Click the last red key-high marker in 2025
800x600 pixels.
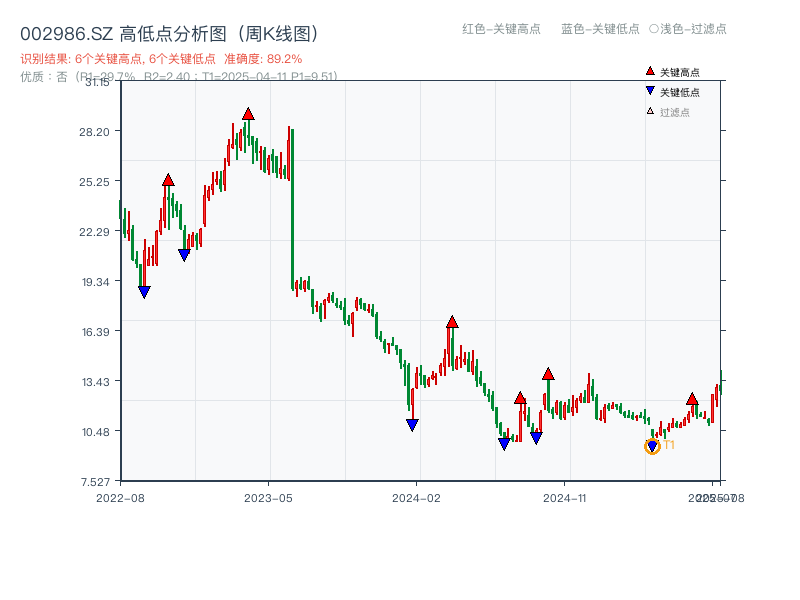point(692,399)
